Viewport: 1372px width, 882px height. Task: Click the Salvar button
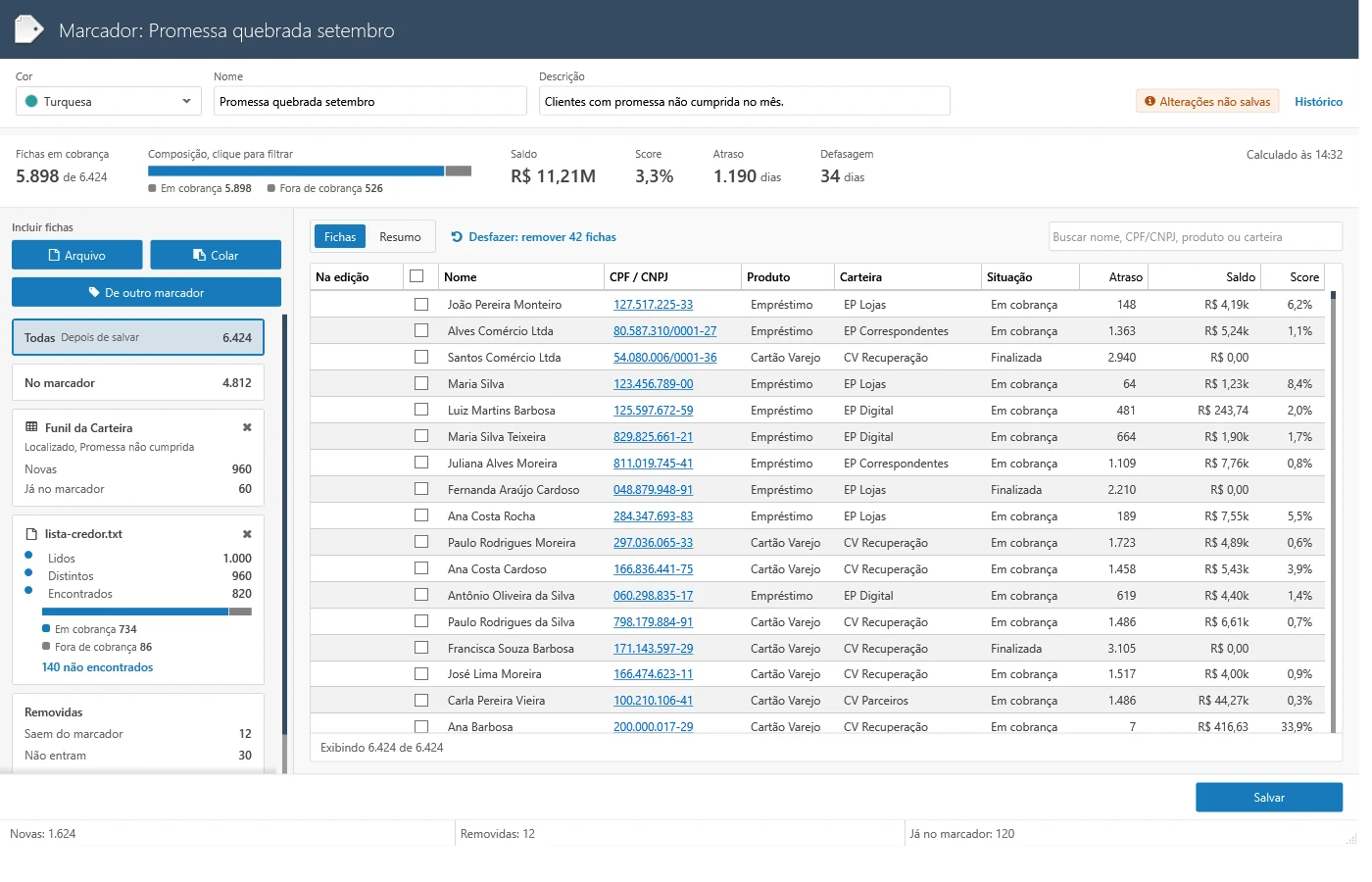1269,798
